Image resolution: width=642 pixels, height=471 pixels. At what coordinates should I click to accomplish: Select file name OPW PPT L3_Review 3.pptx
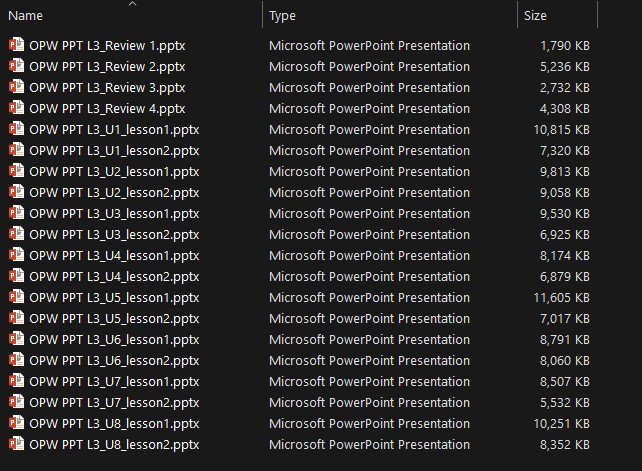(107, 88)
